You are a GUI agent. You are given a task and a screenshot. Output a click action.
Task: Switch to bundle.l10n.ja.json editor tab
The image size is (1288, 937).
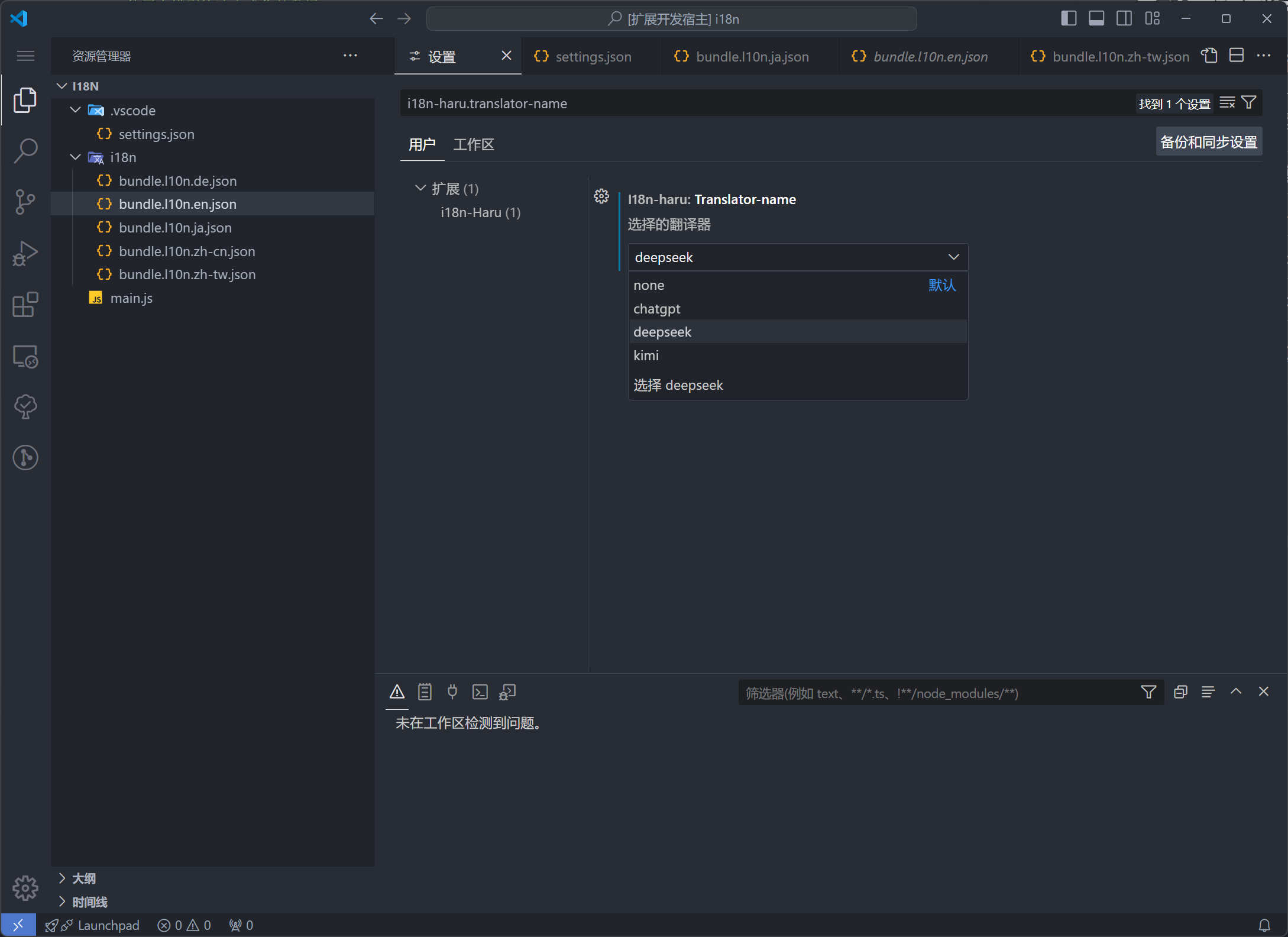point(750,56)
